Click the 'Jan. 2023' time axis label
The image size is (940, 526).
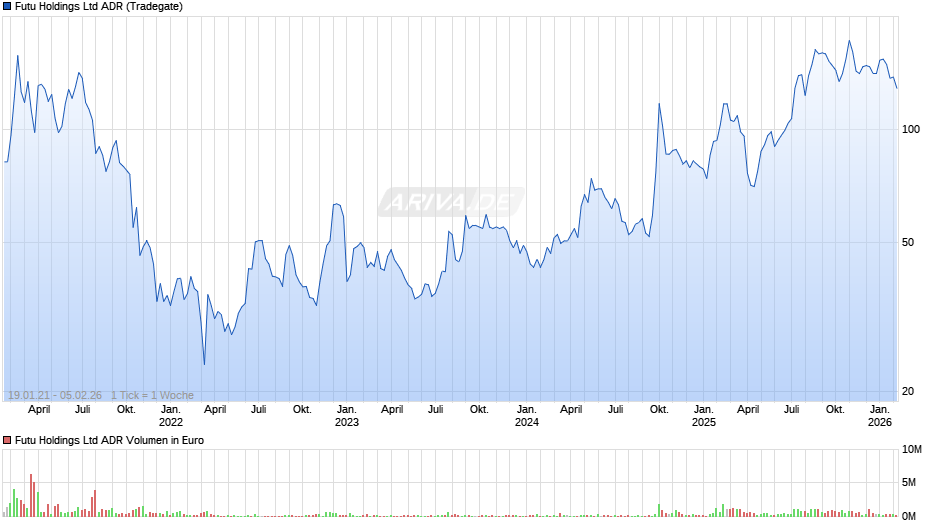[x=347, y=416]
